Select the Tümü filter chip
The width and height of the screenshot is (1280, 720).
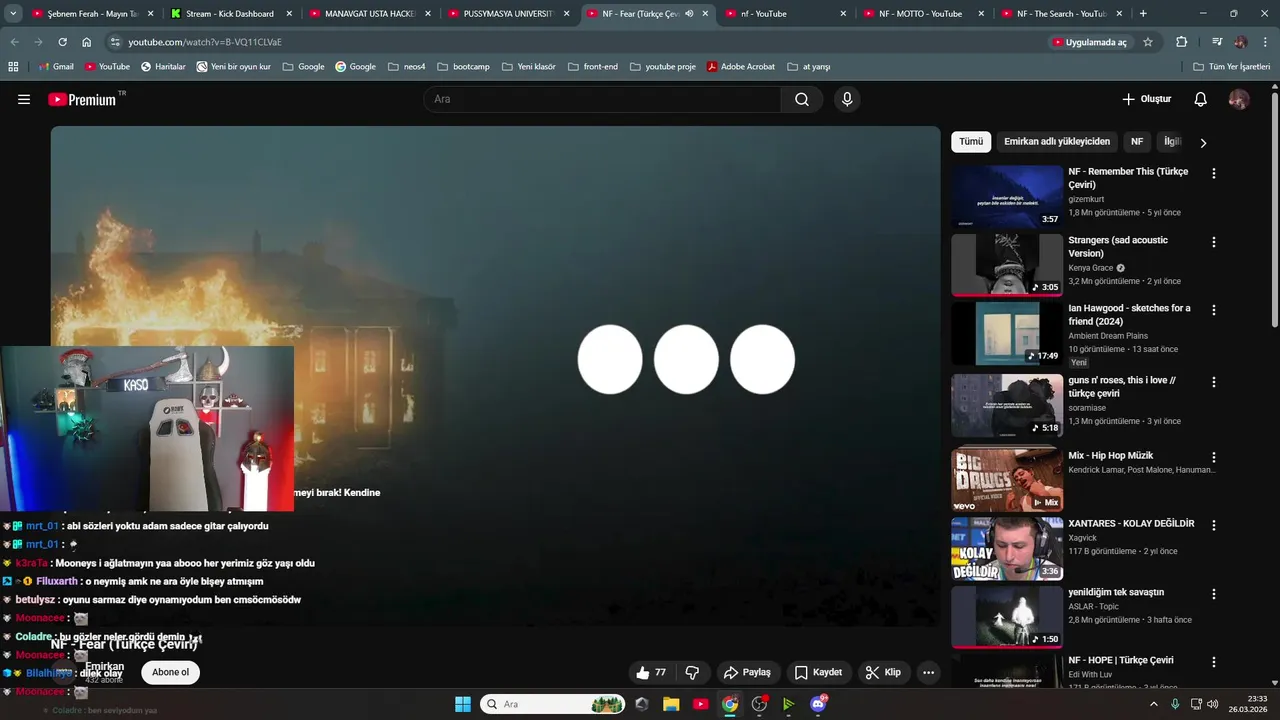tap(971, 142)
